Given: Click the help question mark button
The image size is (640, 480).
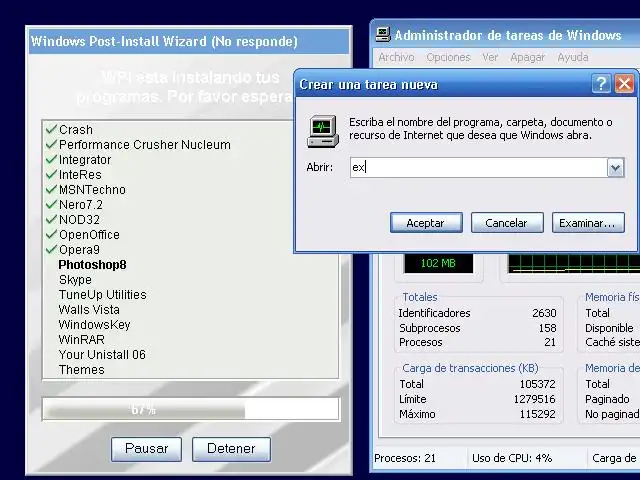Looking at the screenshot, I should coord(601,84).
